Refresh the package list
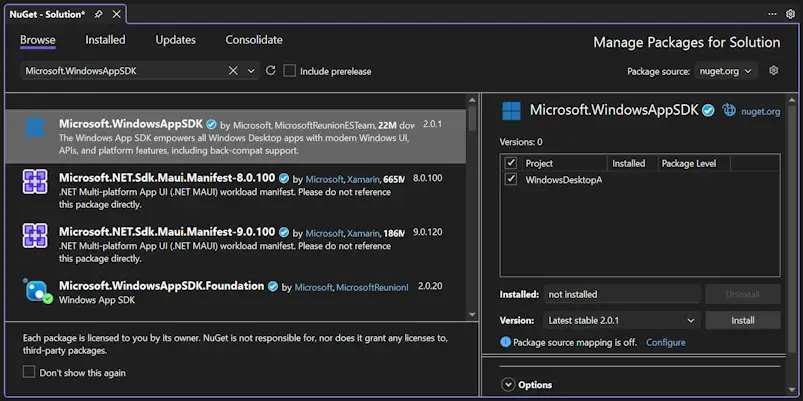 (x=270, y=71)
